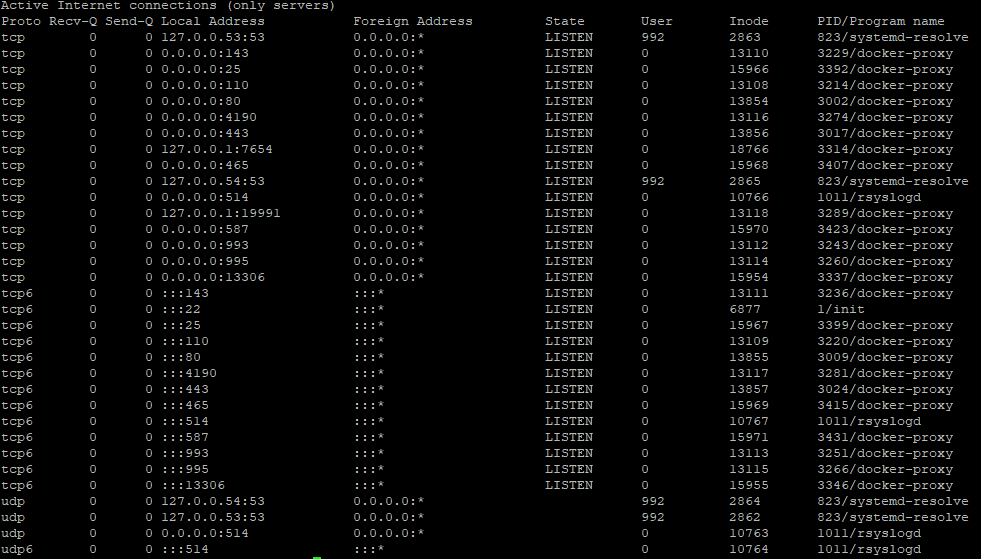
Task: Click program 3431/docker-proxy
Action: click(885, 438)
